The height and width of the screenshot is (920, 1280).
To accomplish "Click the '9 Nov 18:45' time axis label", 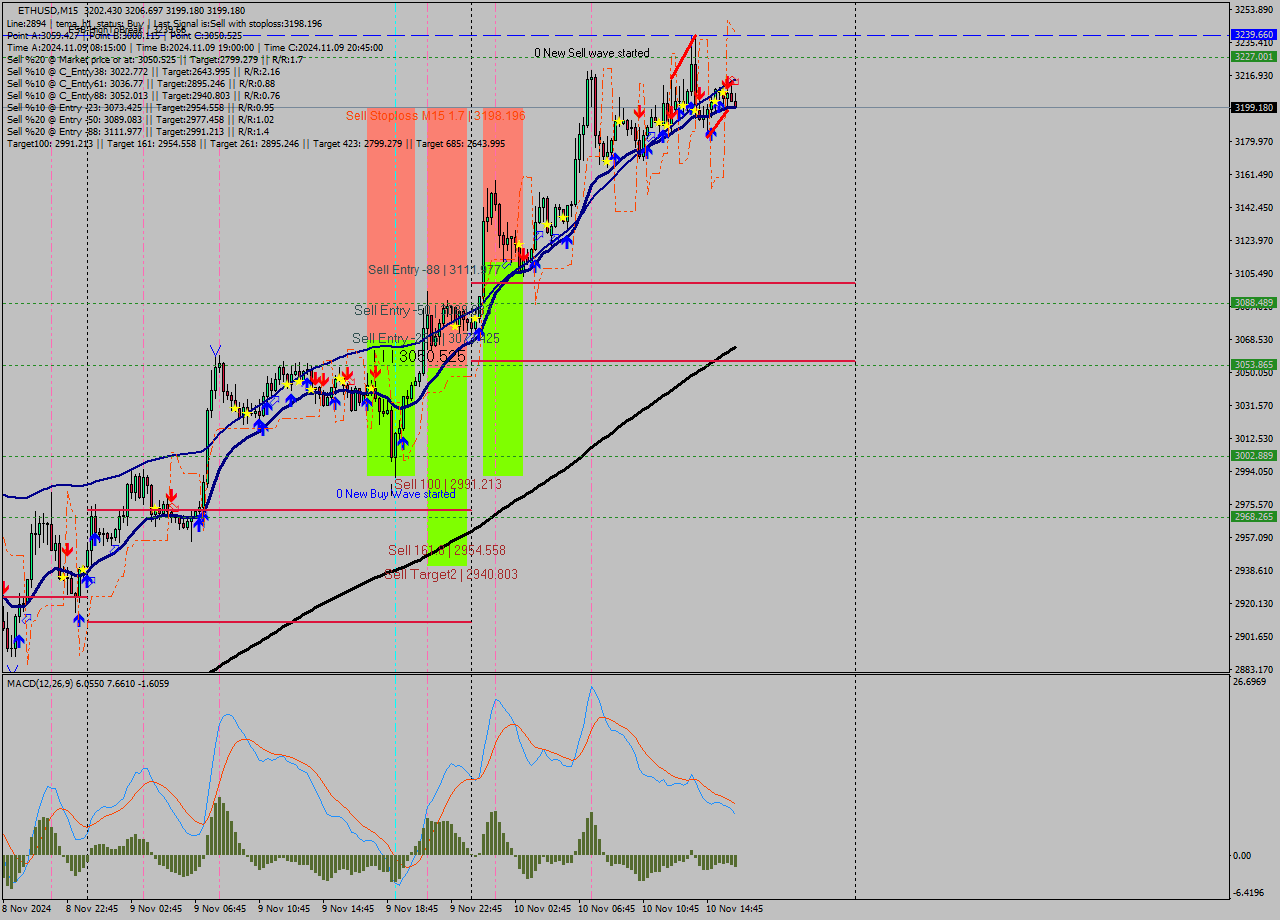I will click(412, 909).
